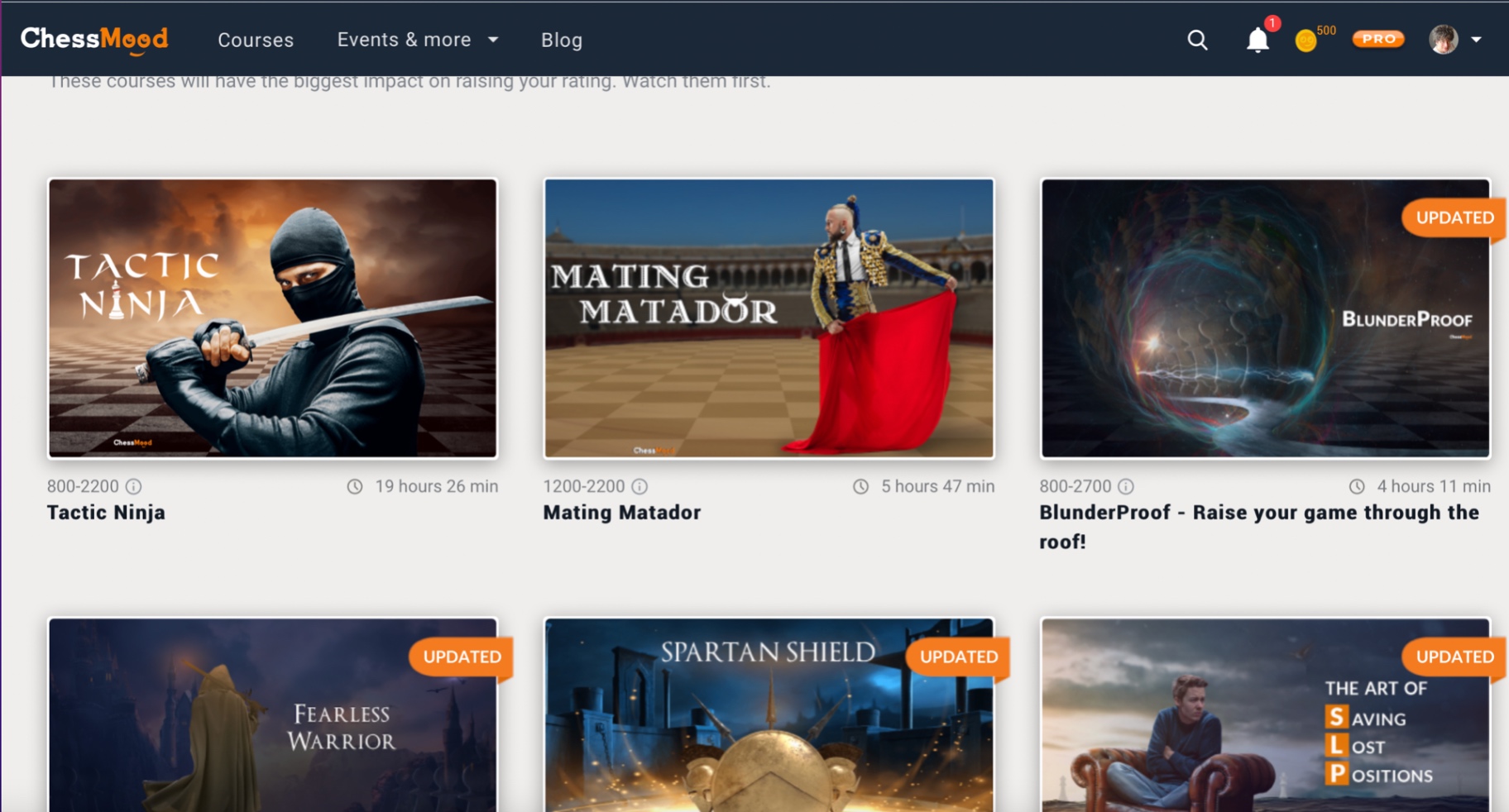Screen dimensions: 1509x812
Task: Open the Spartan Shield course thumbnail
Action: coord(769,714)
